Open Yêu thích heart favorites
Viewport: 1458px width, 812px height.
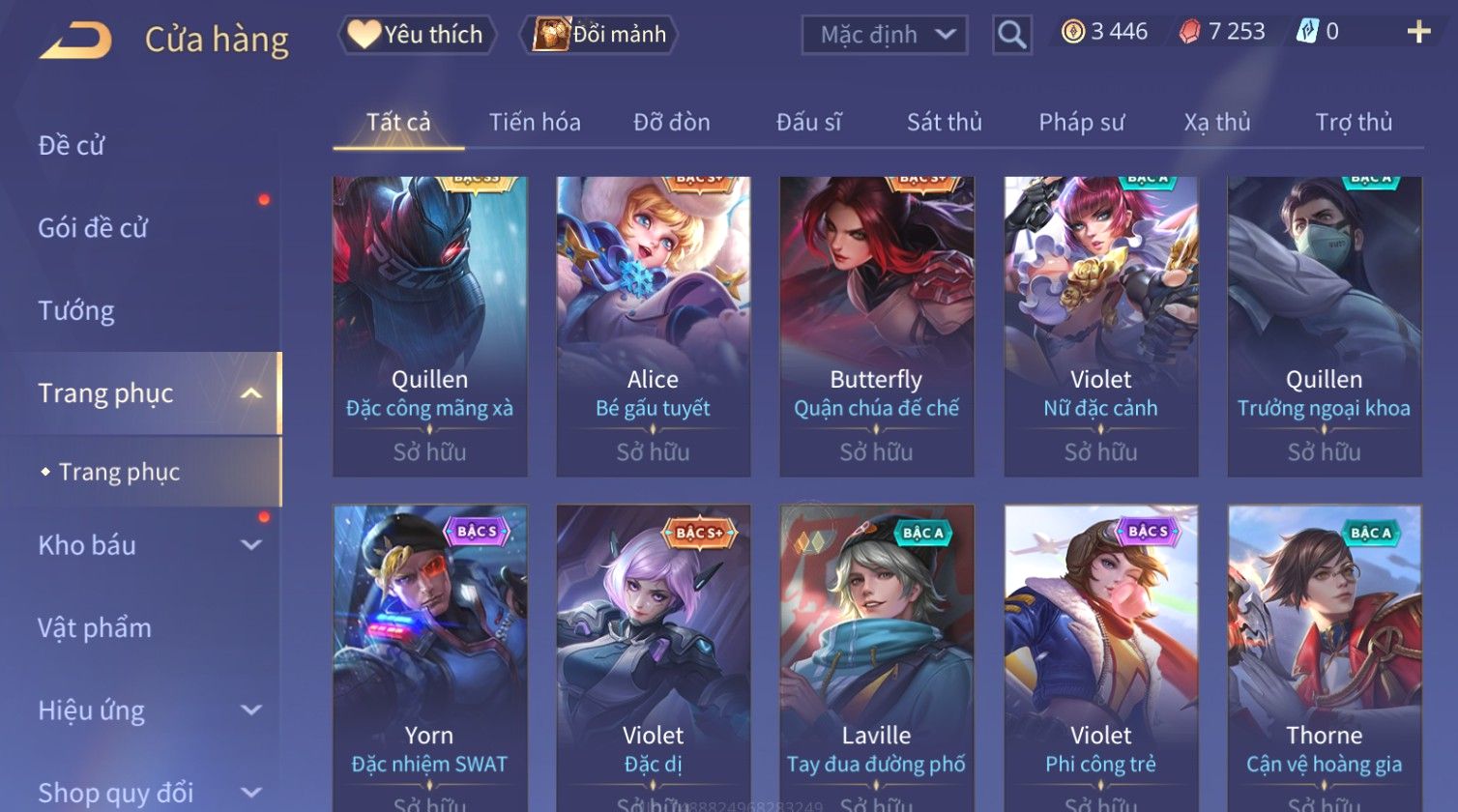(417, 35)
